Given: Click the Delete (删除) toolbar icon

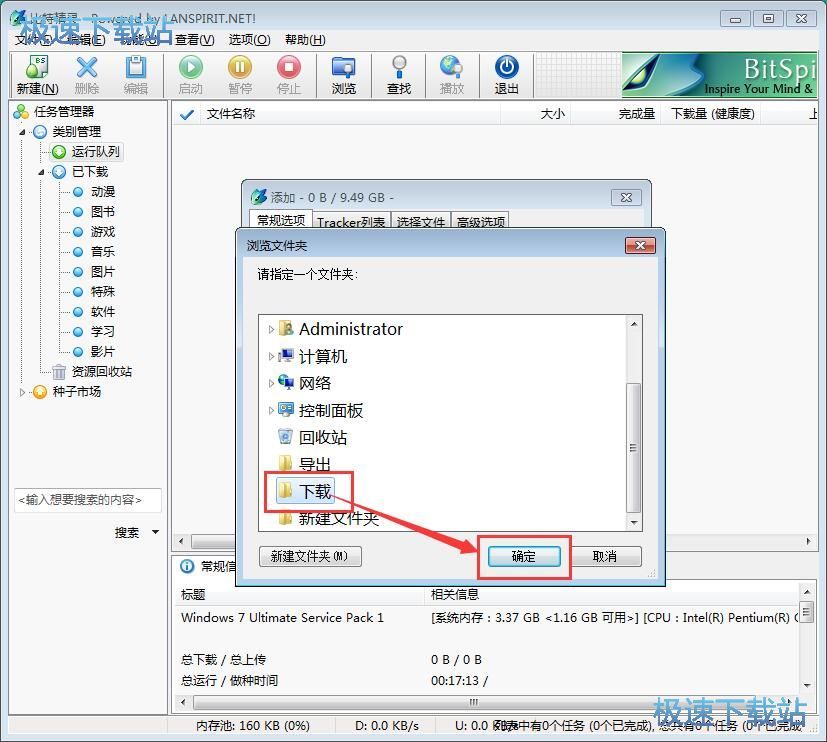Looking at the screenshot, I should (87, 75).
